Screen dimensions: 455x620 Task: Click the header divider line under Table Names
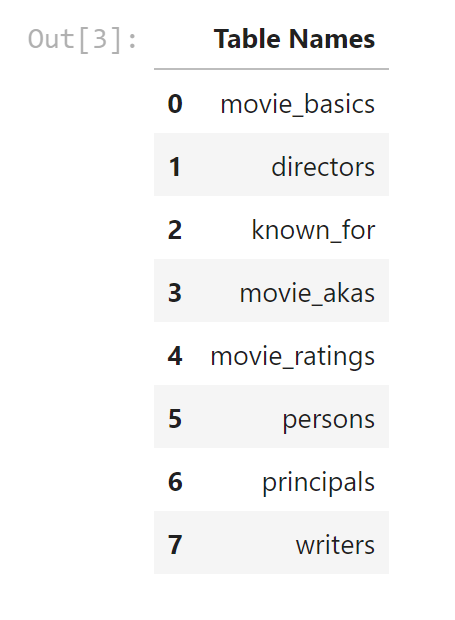point(272,69)
